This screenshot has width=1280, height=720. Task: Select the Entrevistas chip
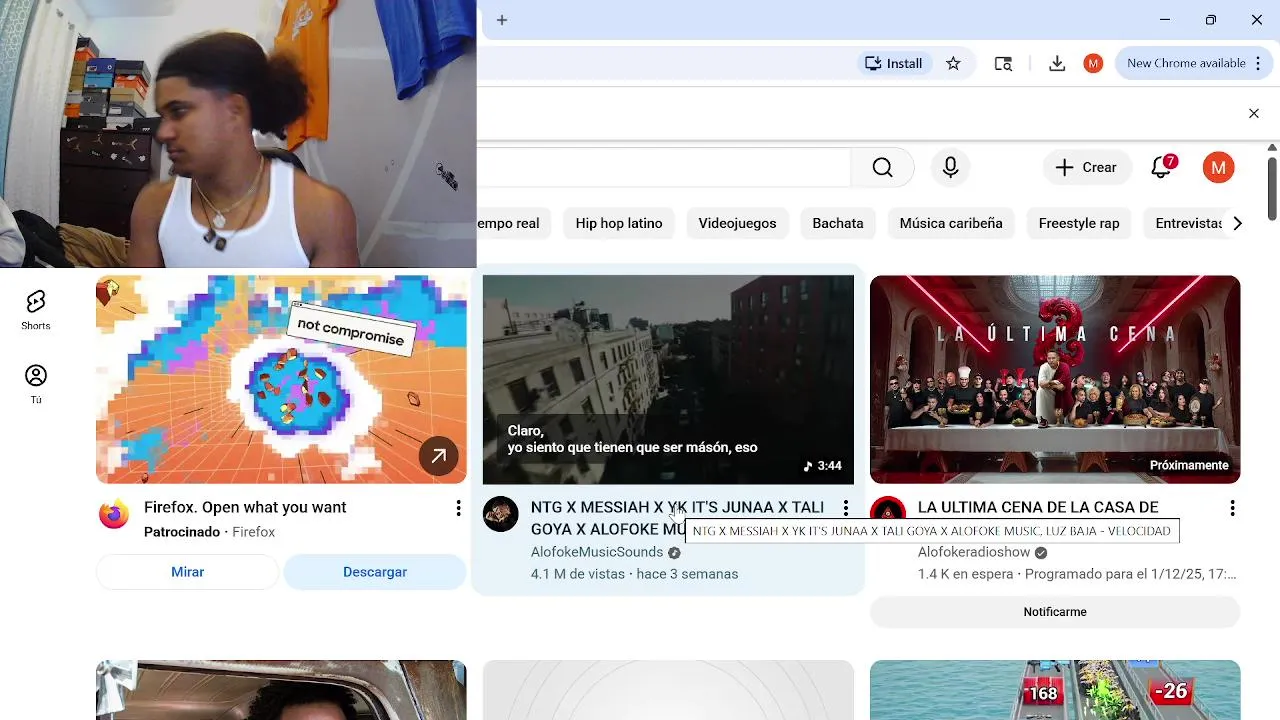[1187, 223]
